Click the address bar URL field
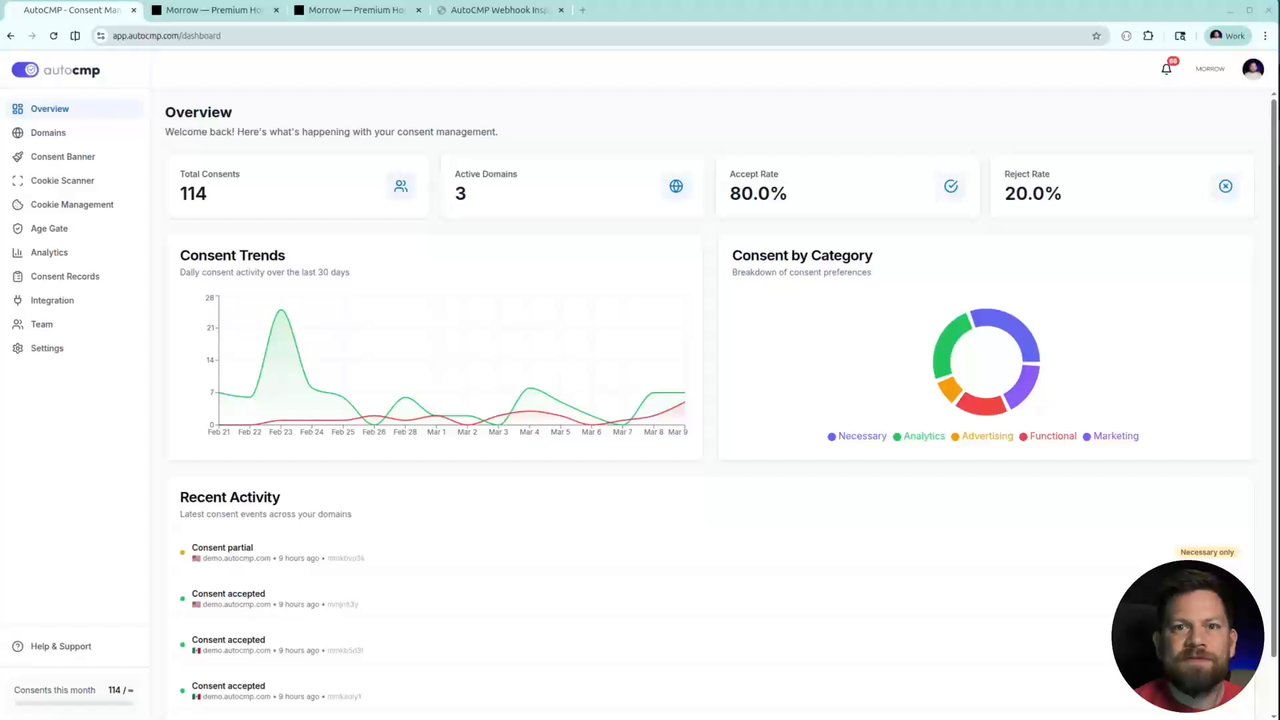 (x=598, y=36)
